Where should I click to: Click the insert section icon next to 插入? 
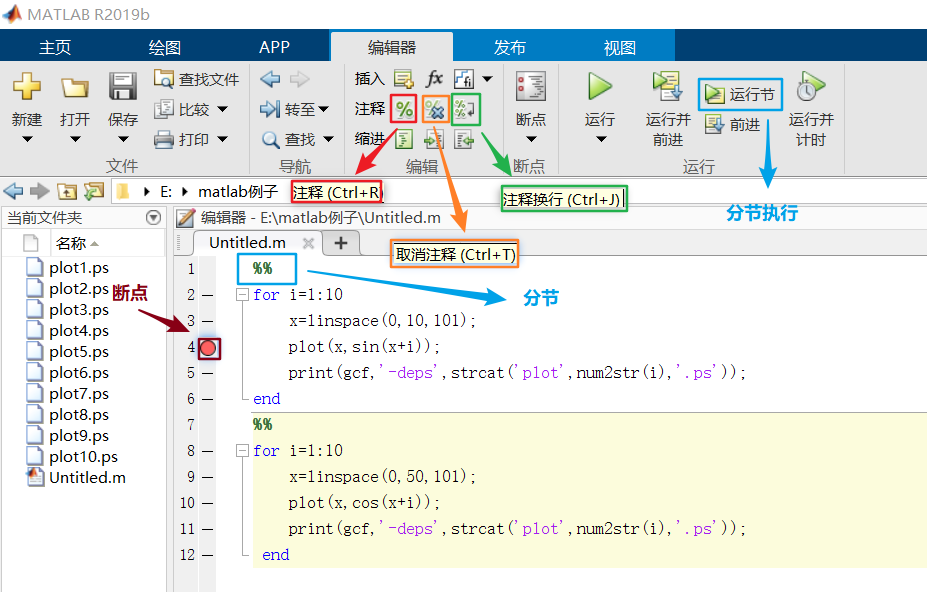pyautogui.click(x=404, y=79)
